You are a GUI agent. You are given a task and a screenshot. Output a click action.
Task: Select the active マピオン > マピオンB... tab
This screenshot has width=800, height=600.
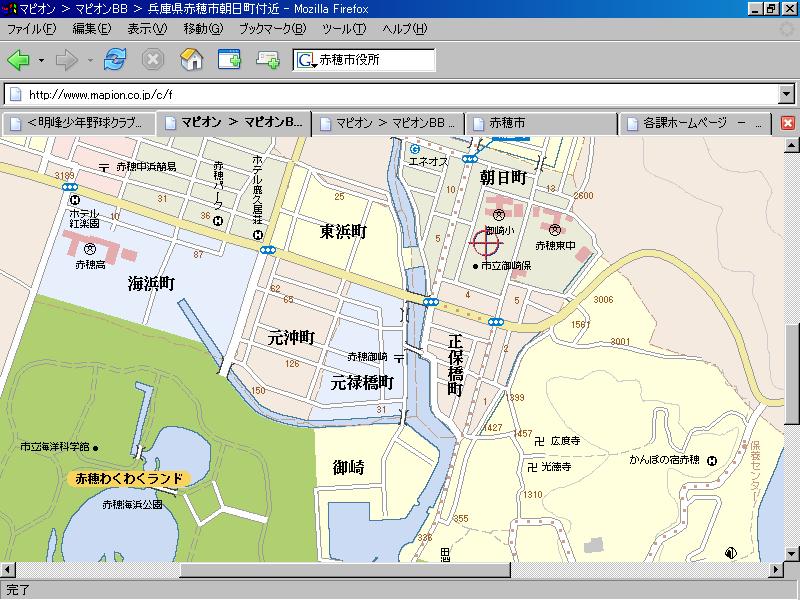pos(234,123)
